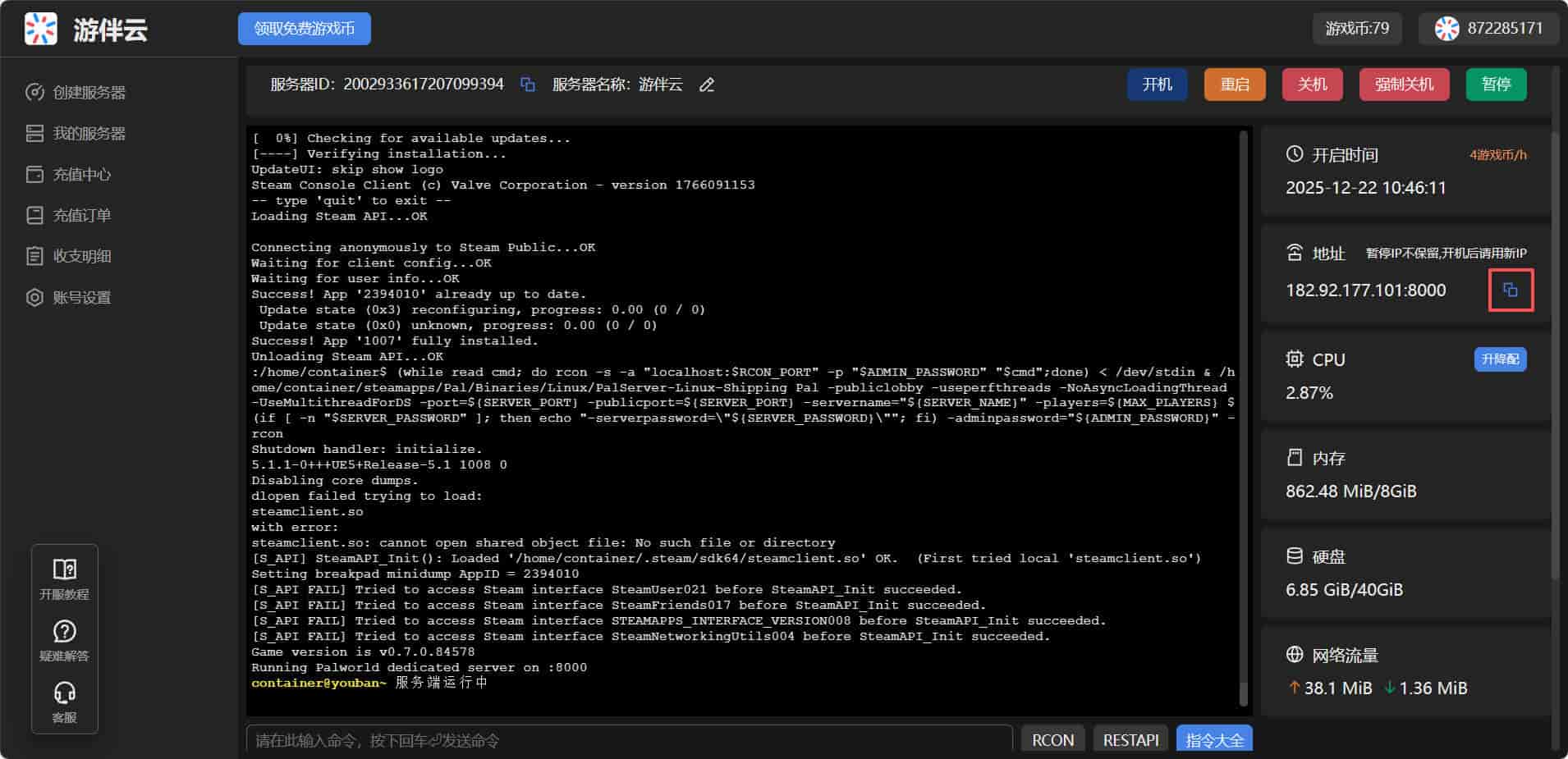The image size is (1568, 759).
Task: Click the 游伴云 logo icon
Action: pos(41,30)
